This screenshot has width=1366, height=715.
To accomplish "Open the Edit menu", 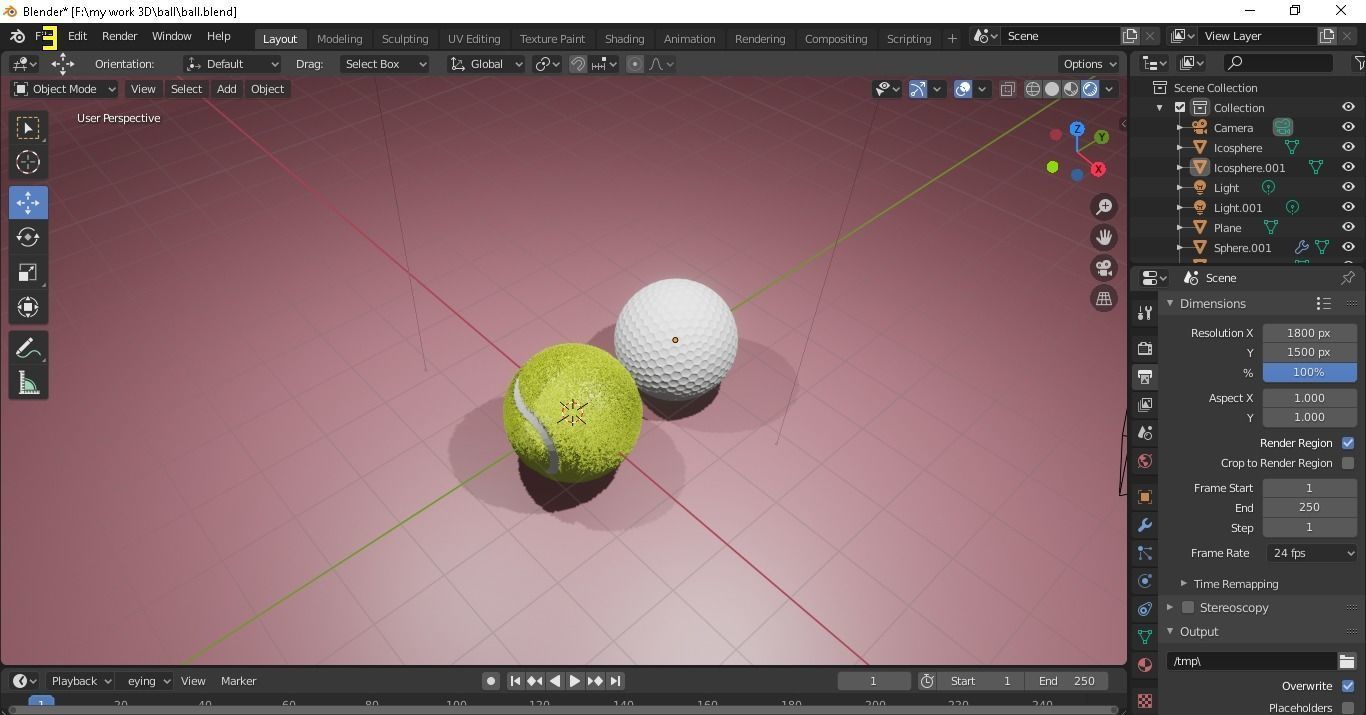I will (77, 36).
